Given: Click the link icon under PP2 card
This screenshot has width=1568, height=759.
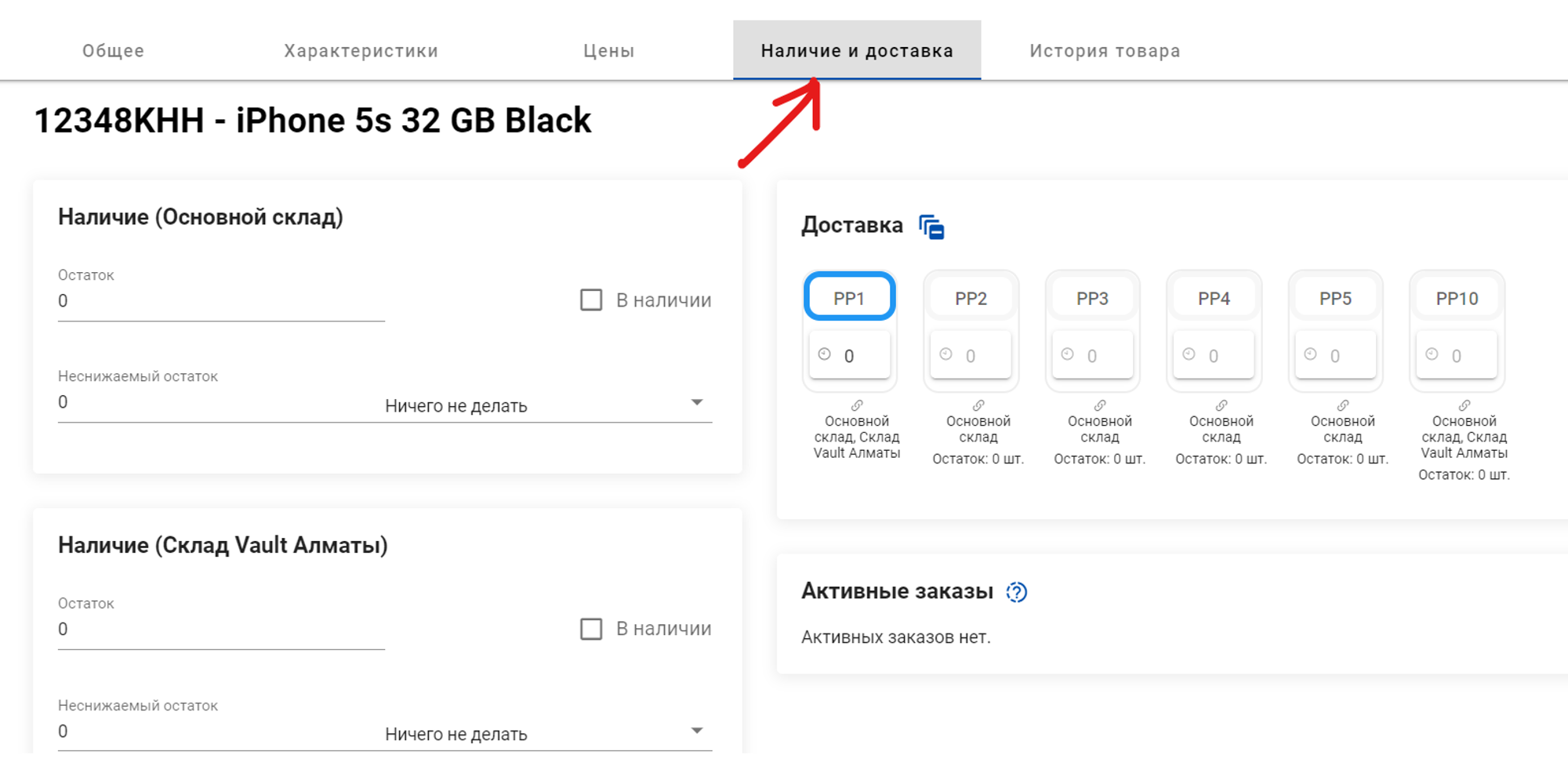Looking at the screenshot, I should (978, 405).
